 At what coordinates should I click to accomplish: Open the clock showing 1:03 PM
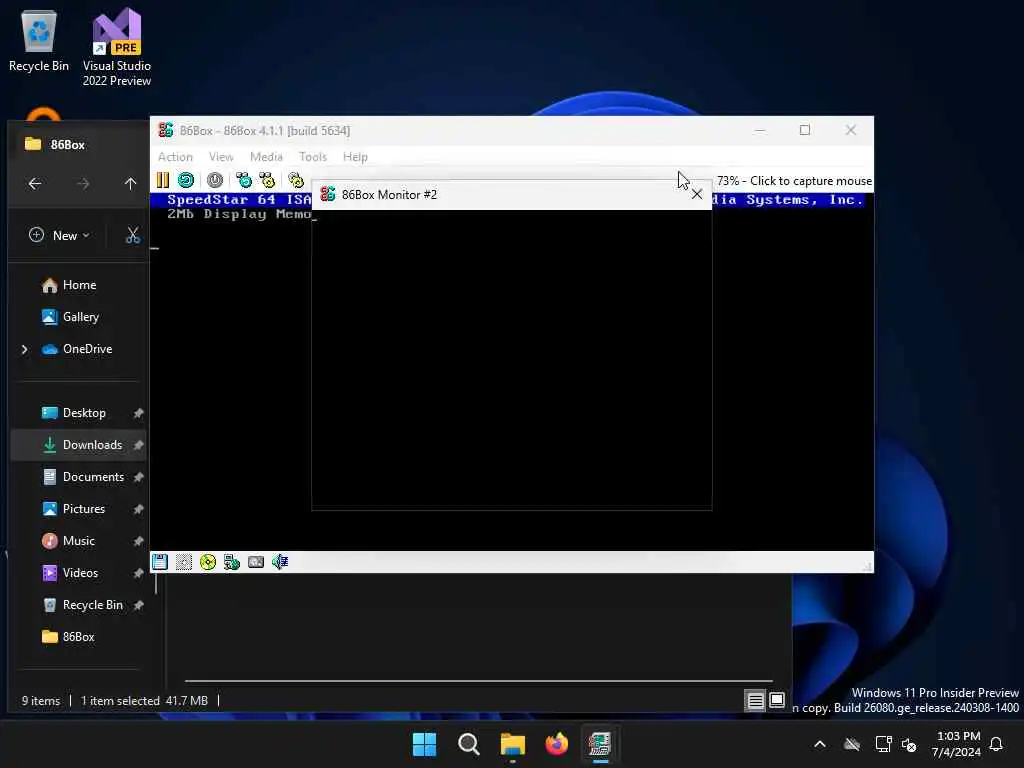tap(957, 744)
